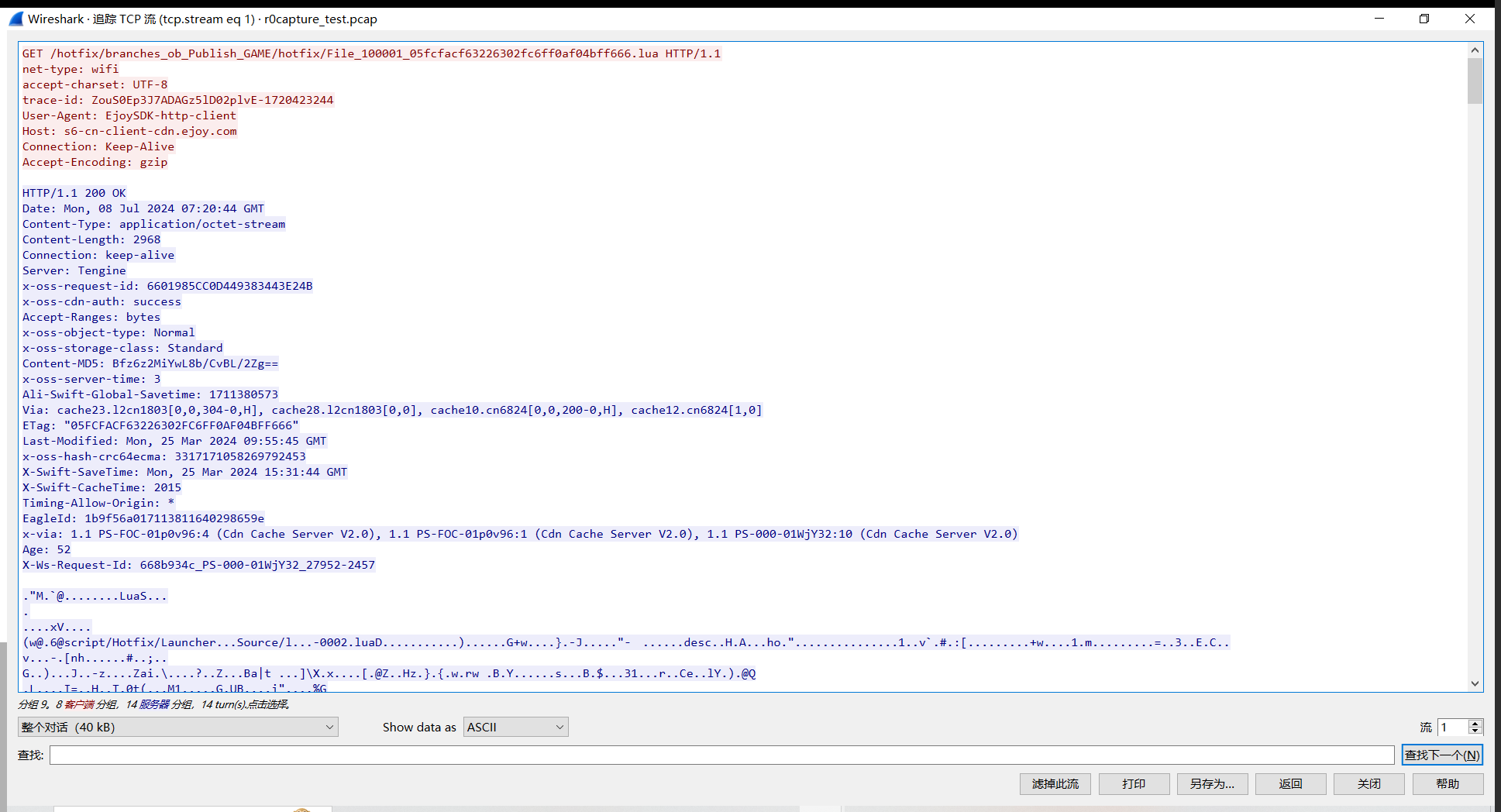Open the 整个对话 (40 kB) conversation dropdown
The height and width of the screenshot is (812, 1501).
[x=177, y=727]
